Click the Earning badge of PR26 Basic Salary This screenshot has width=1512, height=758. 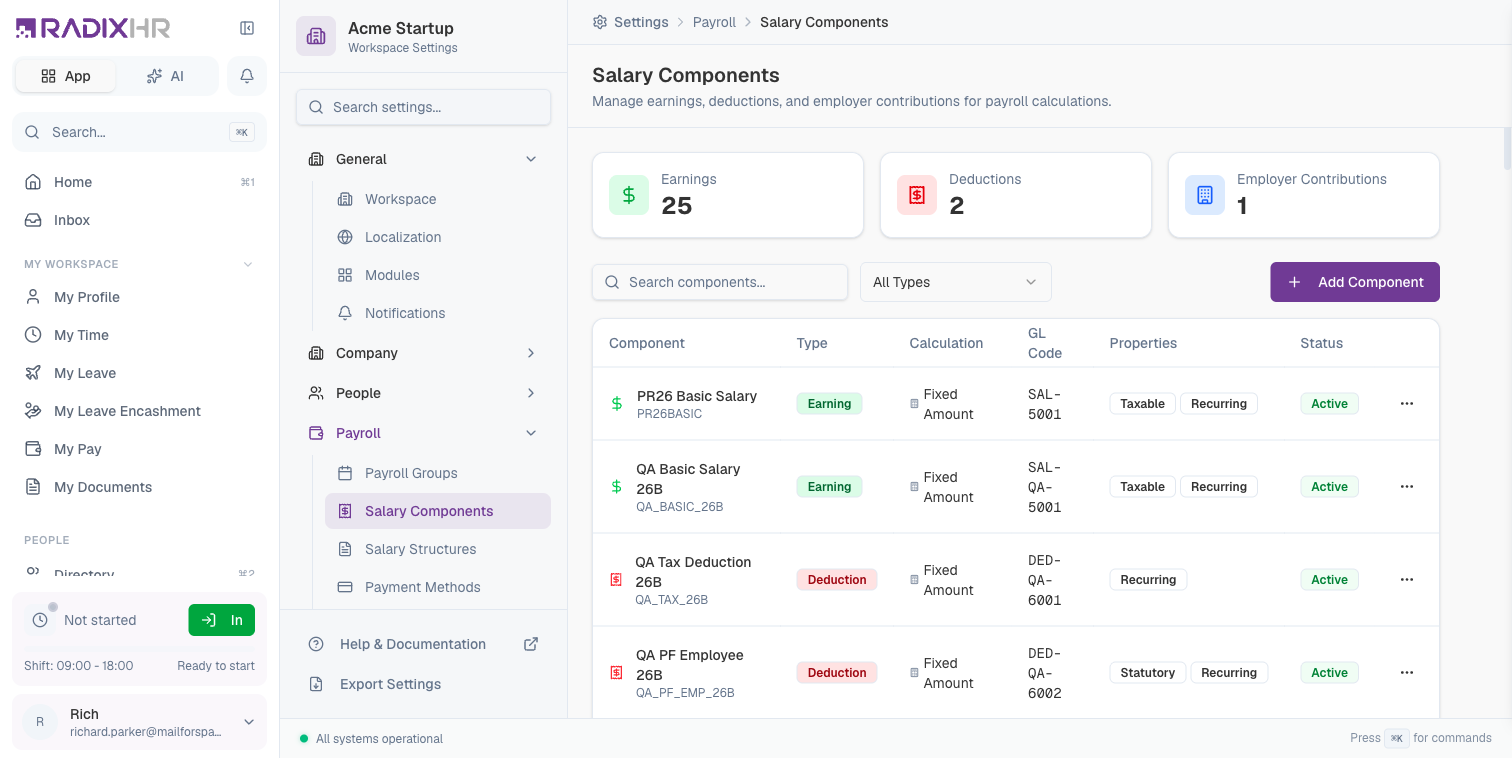pyautogui.click(x=829, y=404)
